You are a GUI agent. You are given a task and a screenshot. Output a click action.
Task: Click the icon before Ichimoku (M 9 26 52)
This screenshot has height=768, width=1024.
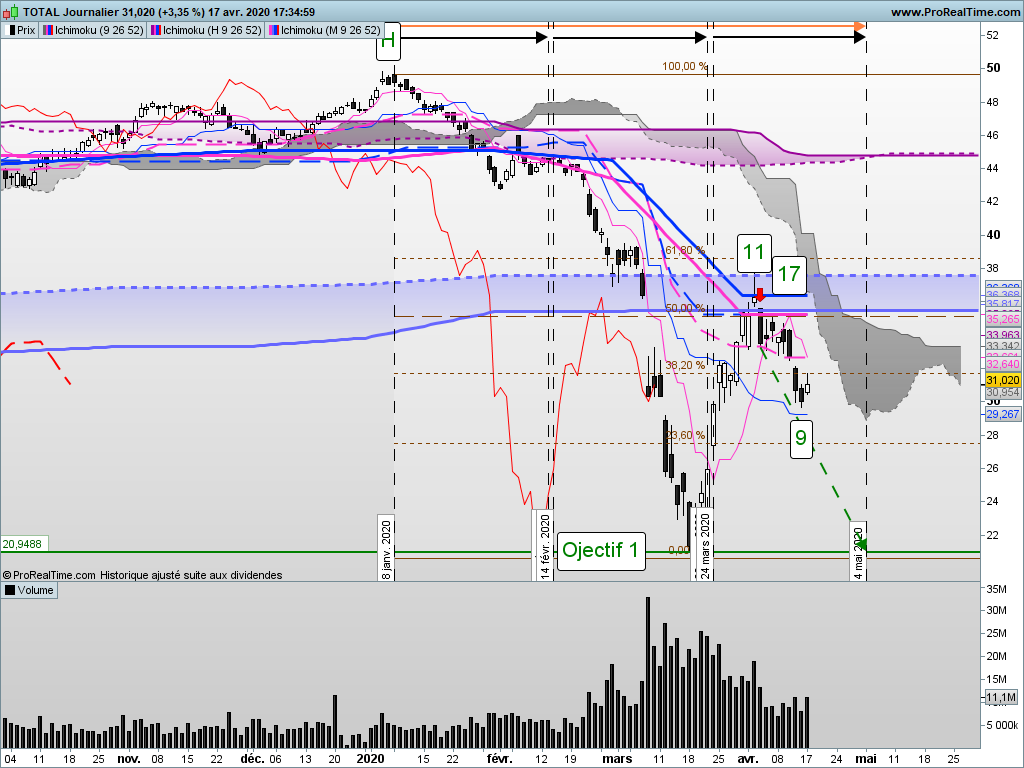click(274, 30)
